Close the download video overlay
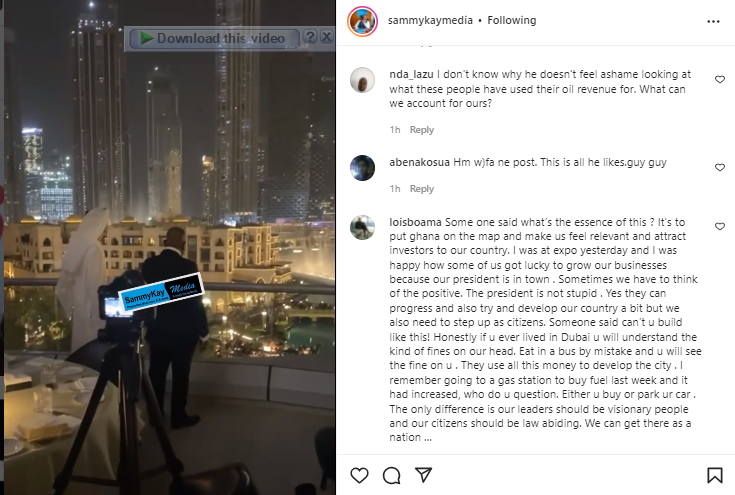 click(x=327, y=37)
